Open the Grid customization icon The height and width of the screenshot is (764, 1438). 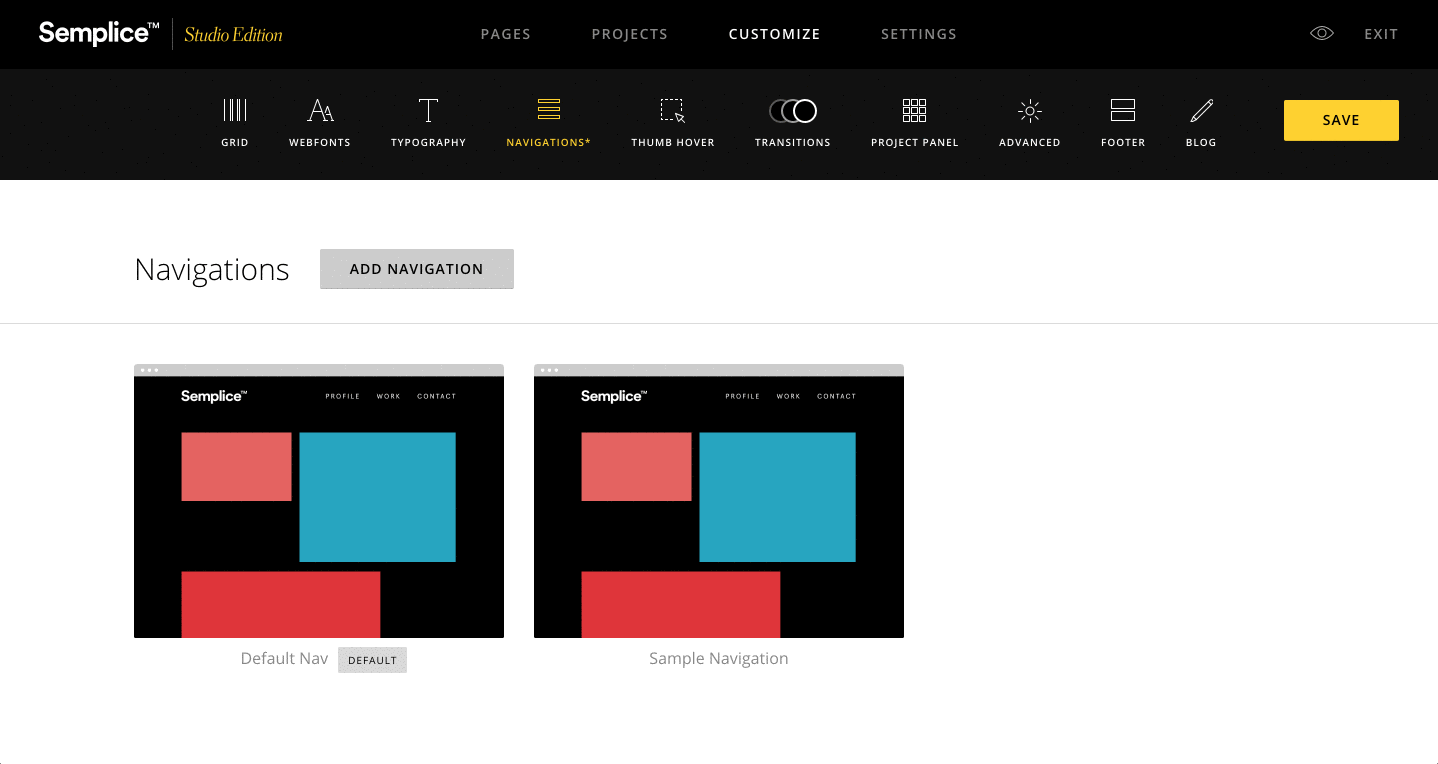(x=234, y=111)
